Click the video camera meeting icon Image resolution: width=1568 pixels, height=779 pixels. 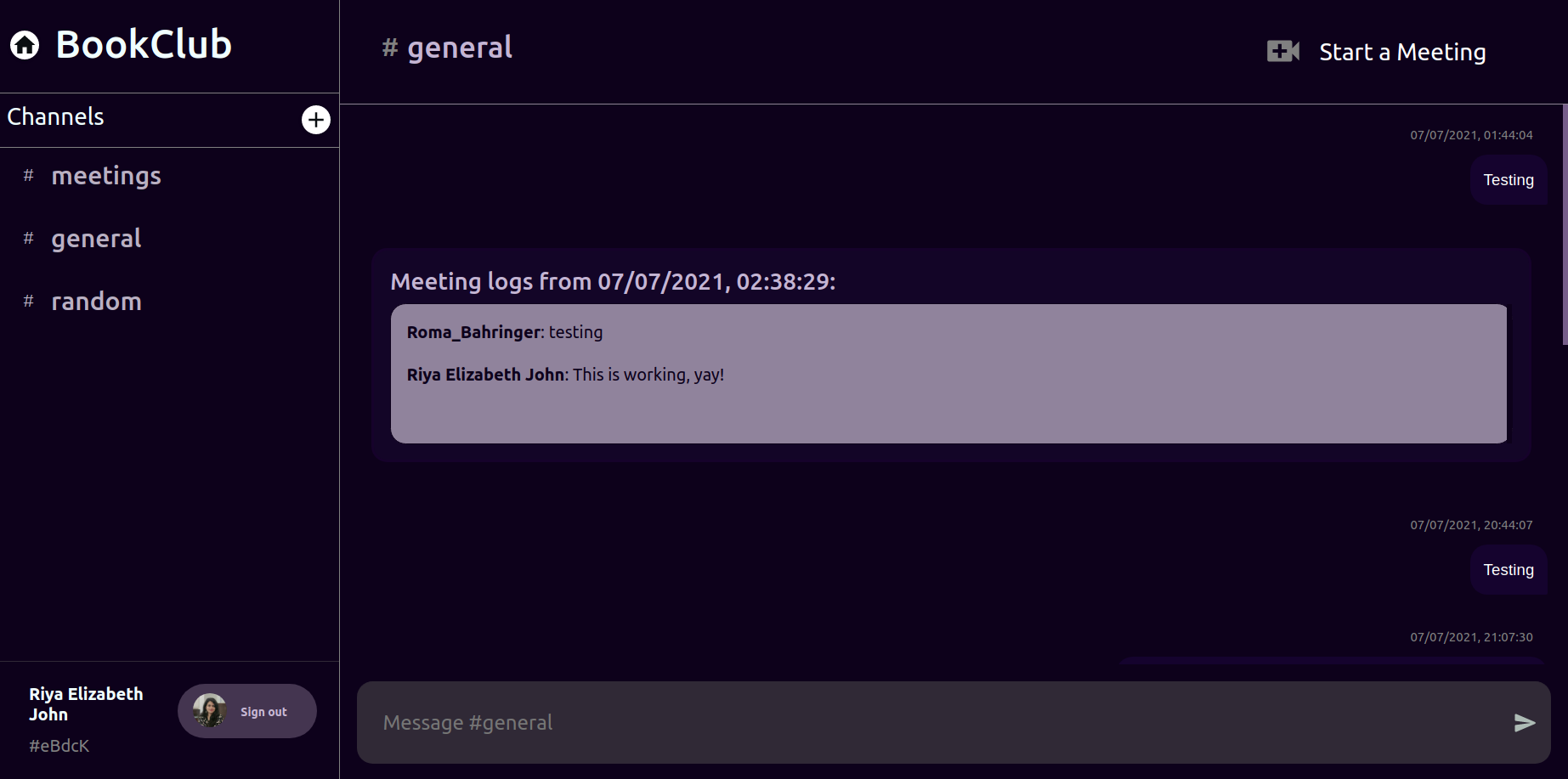coord(1283,52)
